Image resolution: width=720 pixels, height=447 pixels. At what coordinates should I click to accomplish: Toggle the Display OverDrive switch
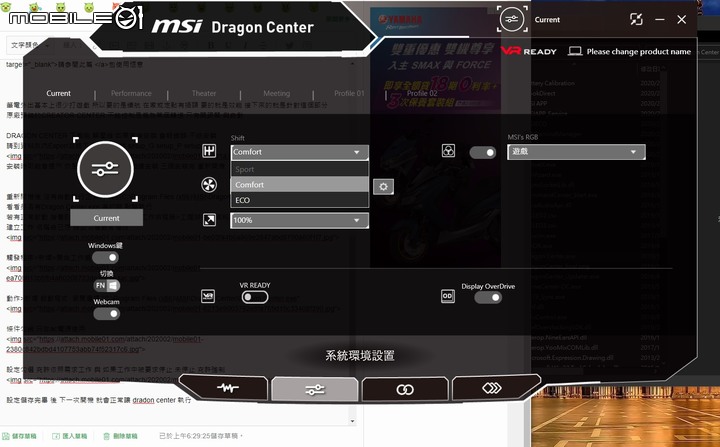coord(488,297)
